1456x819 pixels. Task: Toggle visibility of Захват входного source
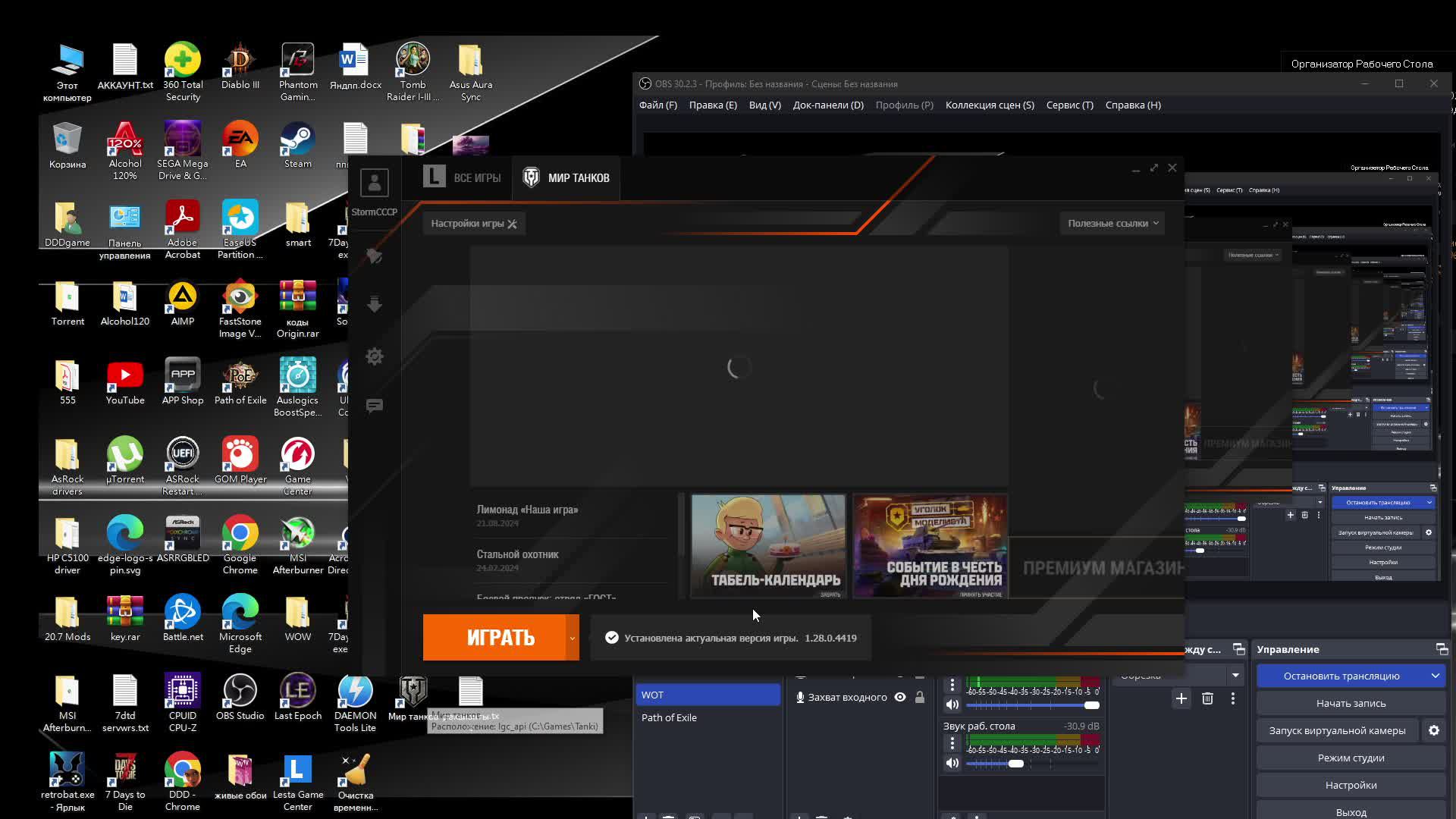click(900, 697)
